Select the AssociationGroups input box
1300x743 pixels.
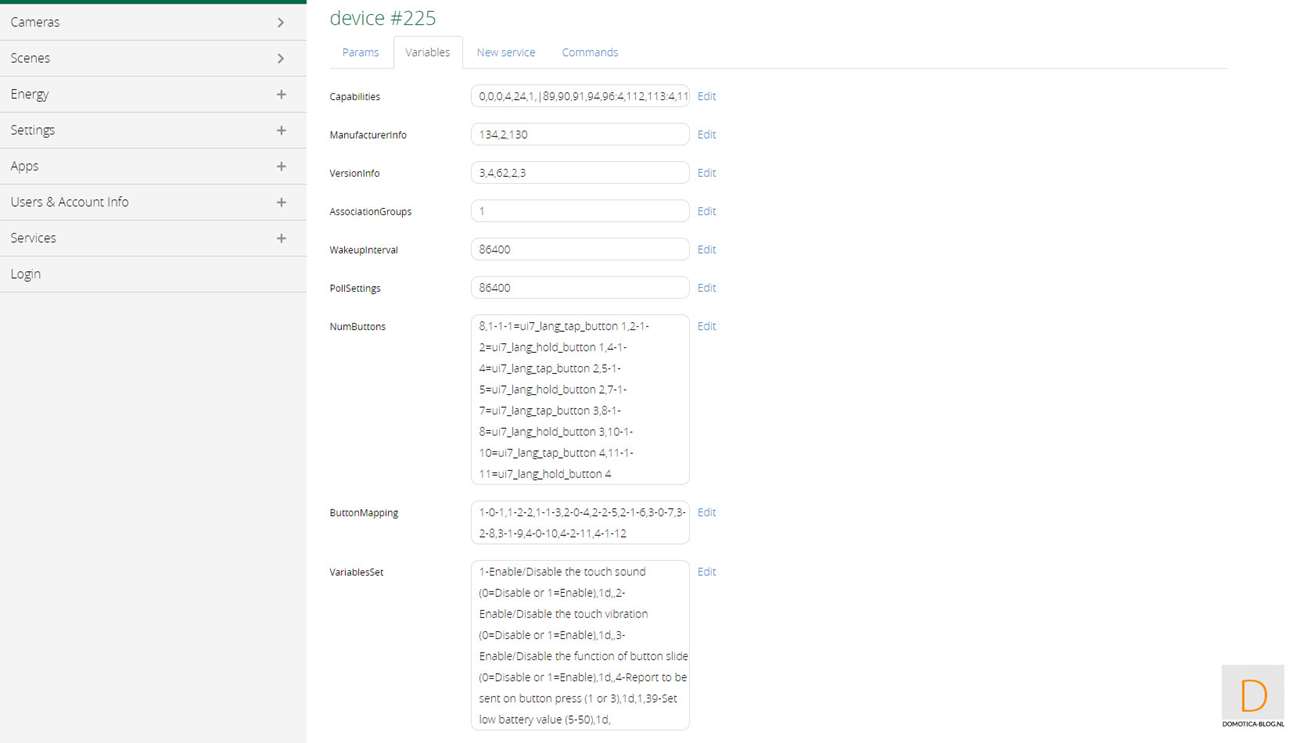coord(579,211)
